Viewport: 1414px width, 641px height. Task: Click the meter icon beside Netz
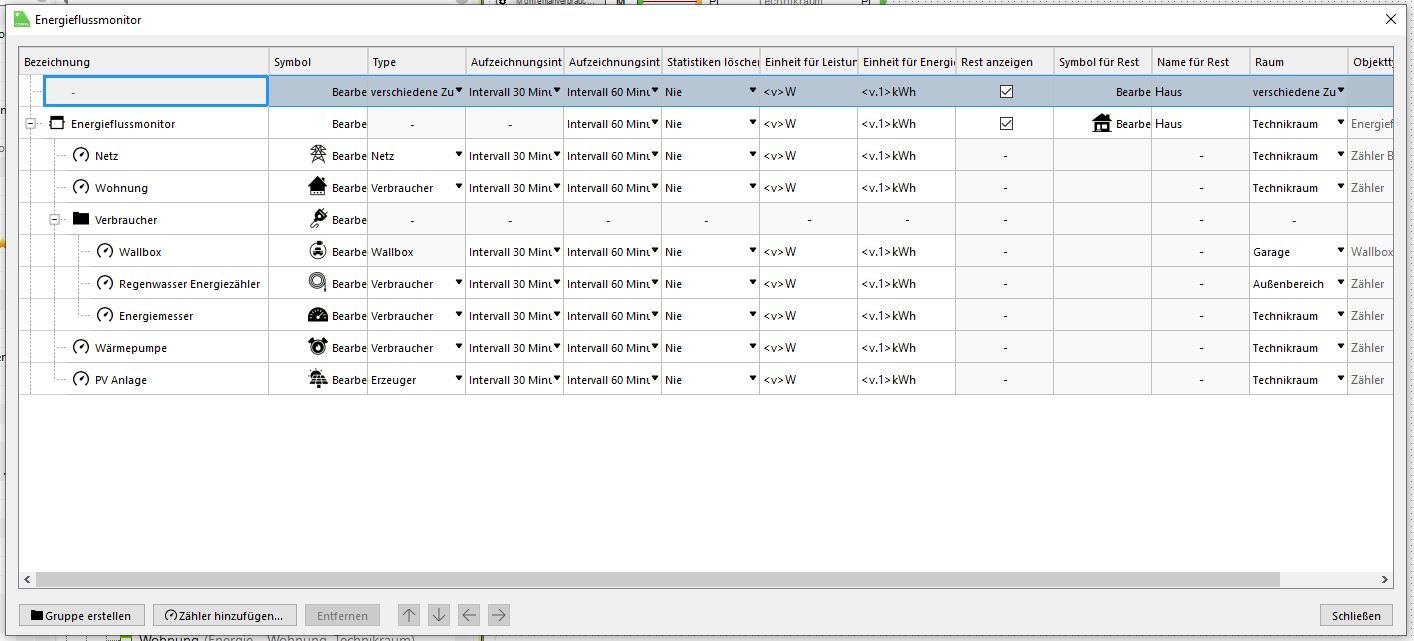(82, 155)
